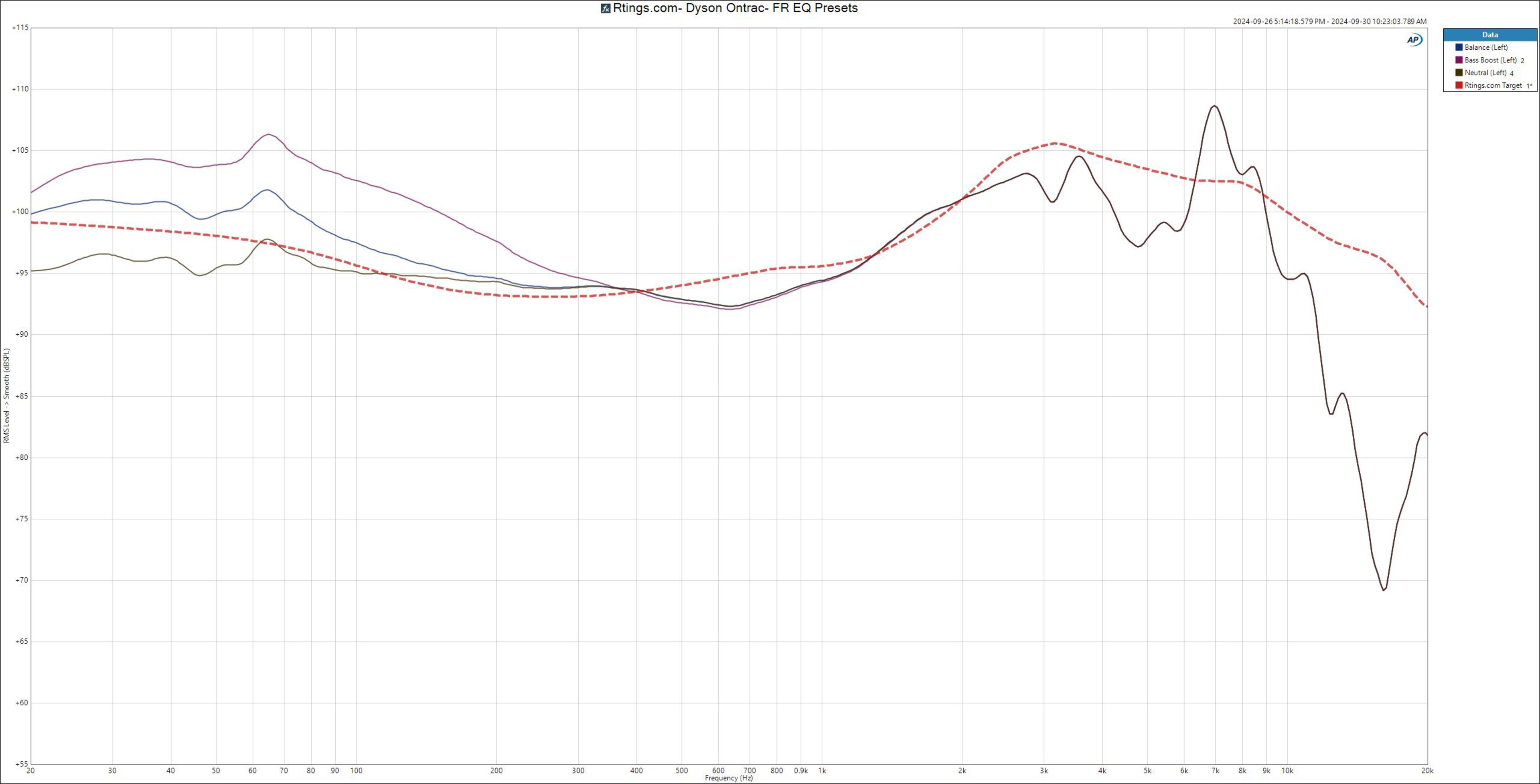Click the 20k tick on frequency axis

point(1427,771)
